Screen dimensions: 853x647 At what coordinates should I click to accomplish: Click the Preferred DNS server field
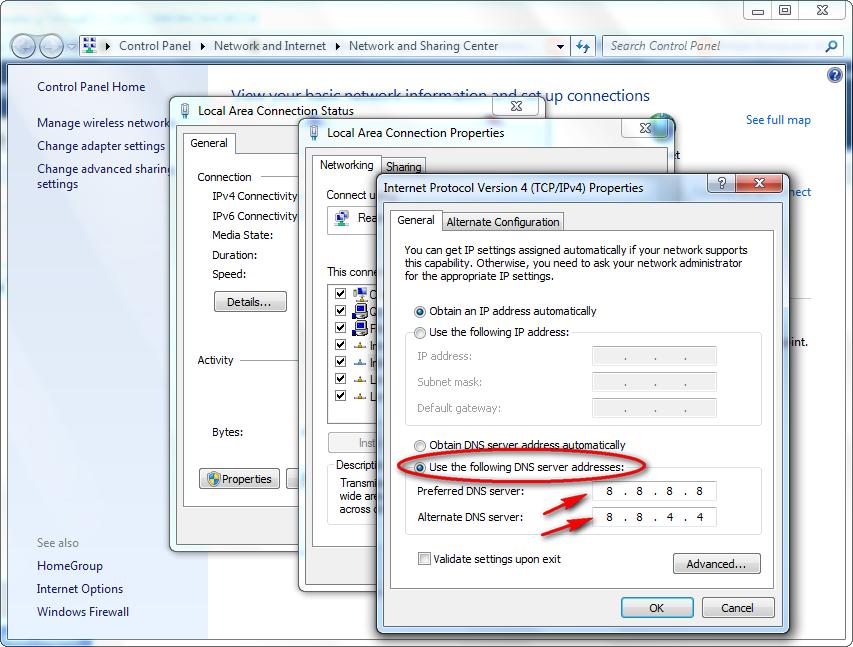pyautogui.click(x=654, y=491)
